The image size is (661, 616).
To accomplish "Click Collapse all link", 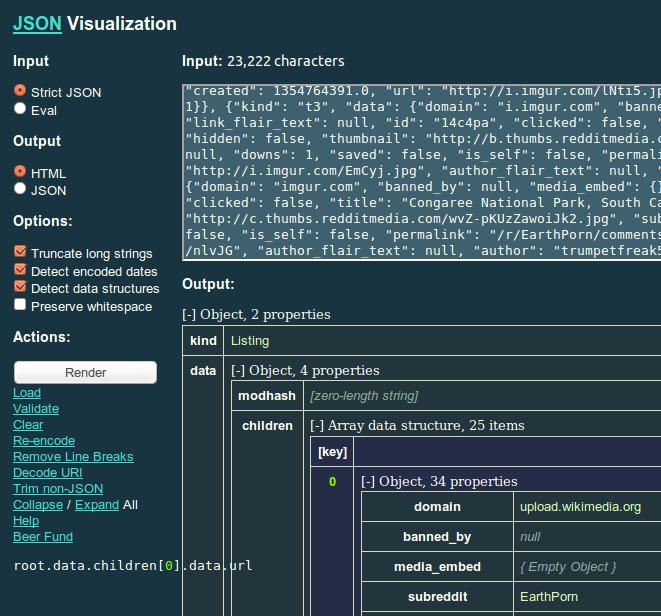I will [x=38, y=505].
